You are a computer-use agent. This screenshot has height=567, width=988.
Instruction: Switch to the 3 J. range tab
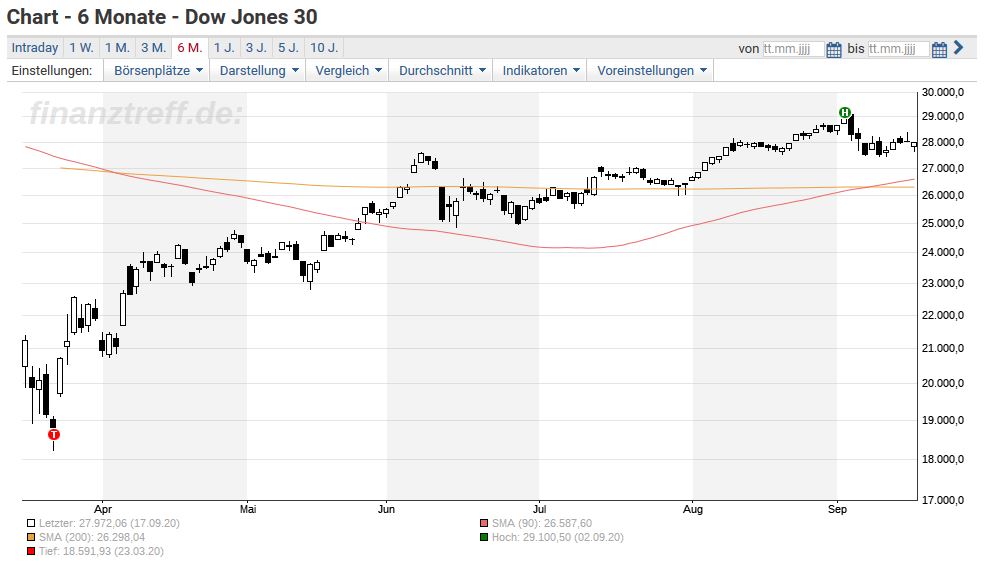256,48
